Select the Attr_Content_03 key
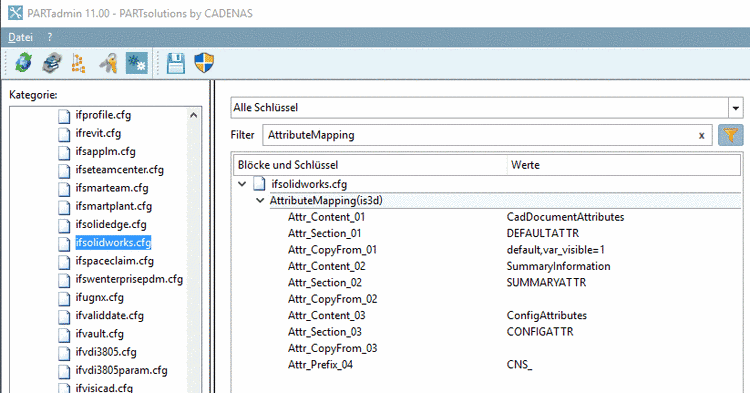The width and height of the screenshot is (750, 393). (x=326, y=316)
